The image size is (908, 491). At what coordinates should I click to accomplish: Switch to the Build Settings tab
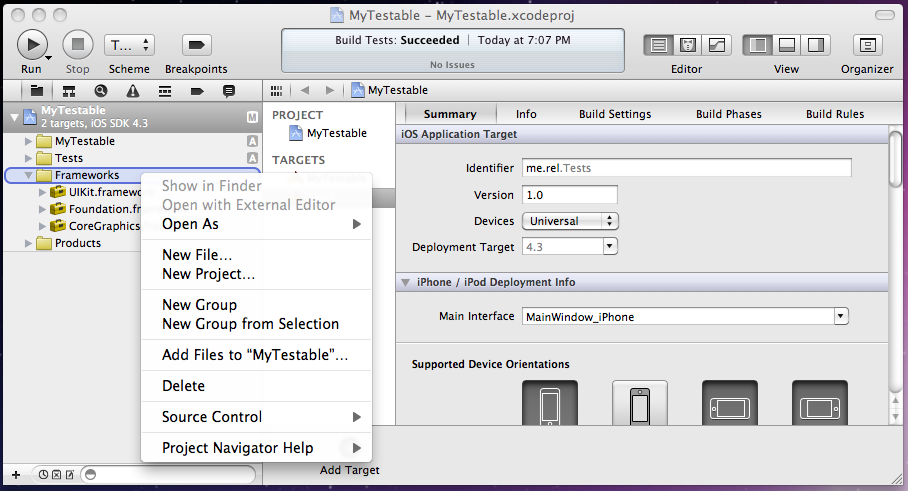615,114
